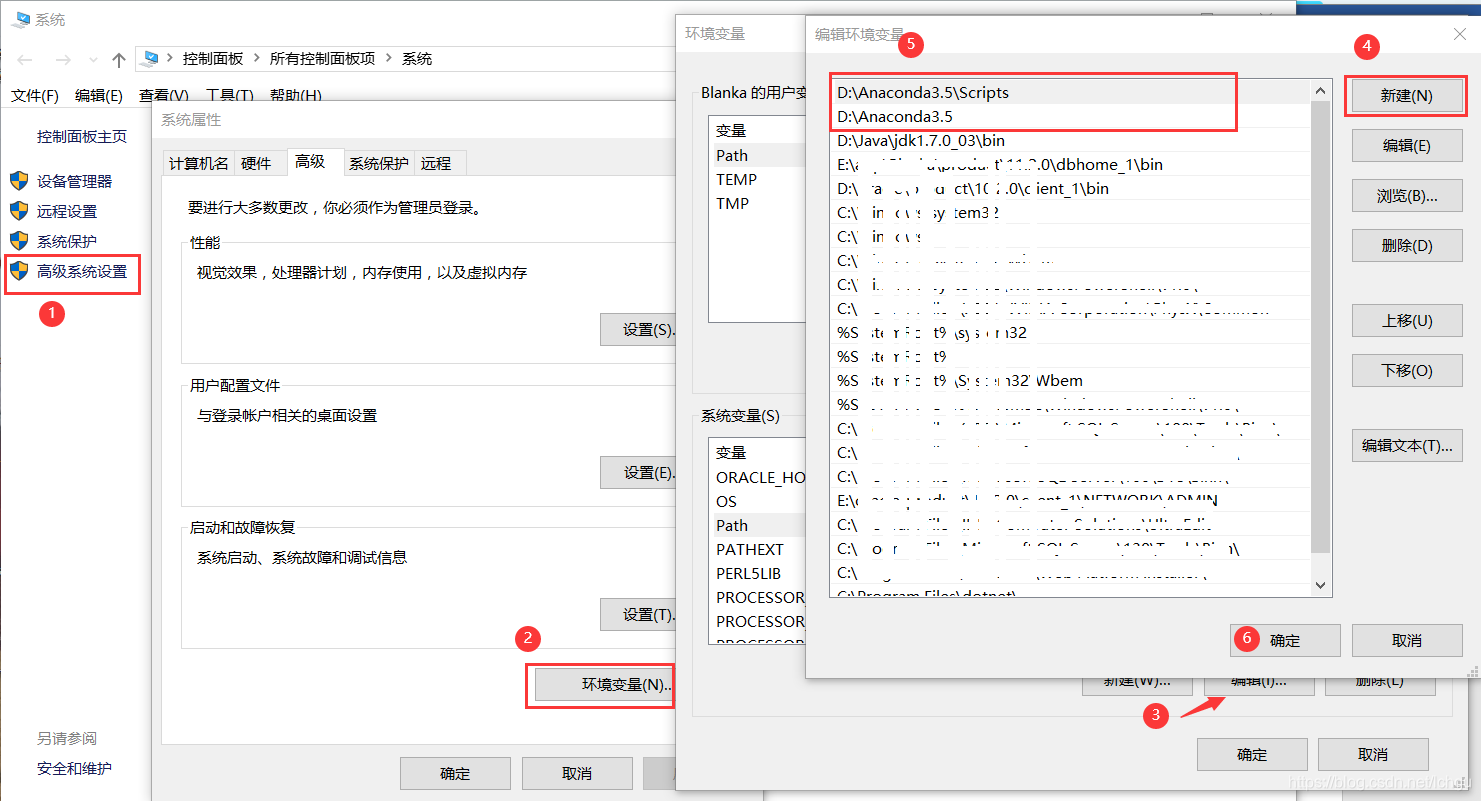Switch to the 系统保护 tab
This screenshot has height=801, width=1481.
click(378, 163)
